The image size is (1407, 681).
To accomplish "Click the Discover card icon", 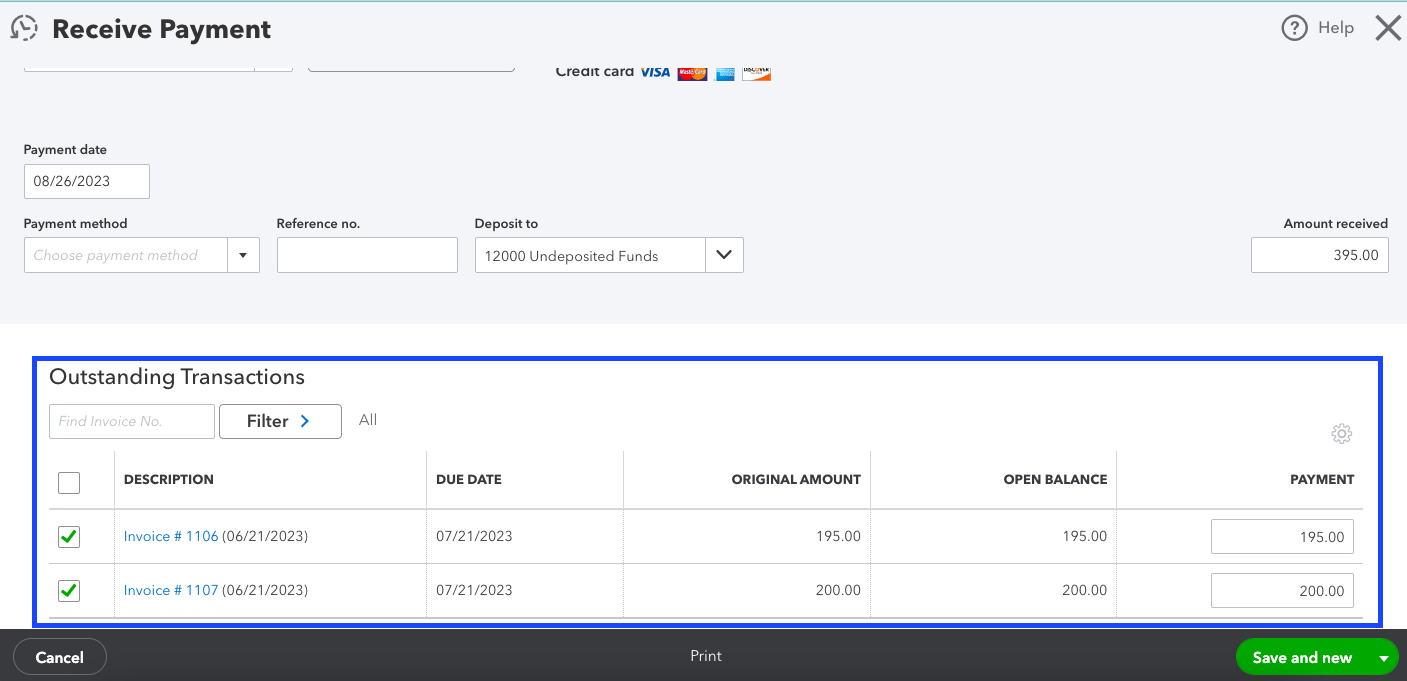I will (x=756, y=73).
